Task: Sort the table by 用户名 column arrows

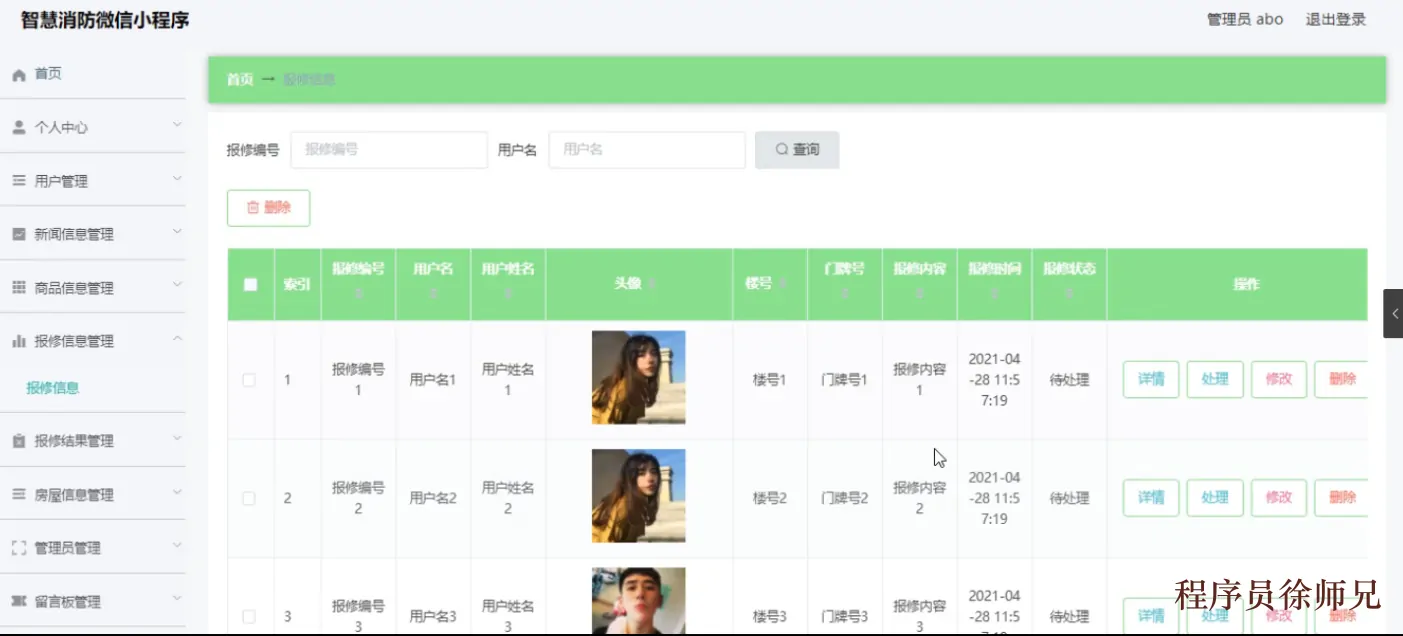Action: [434, 294]
